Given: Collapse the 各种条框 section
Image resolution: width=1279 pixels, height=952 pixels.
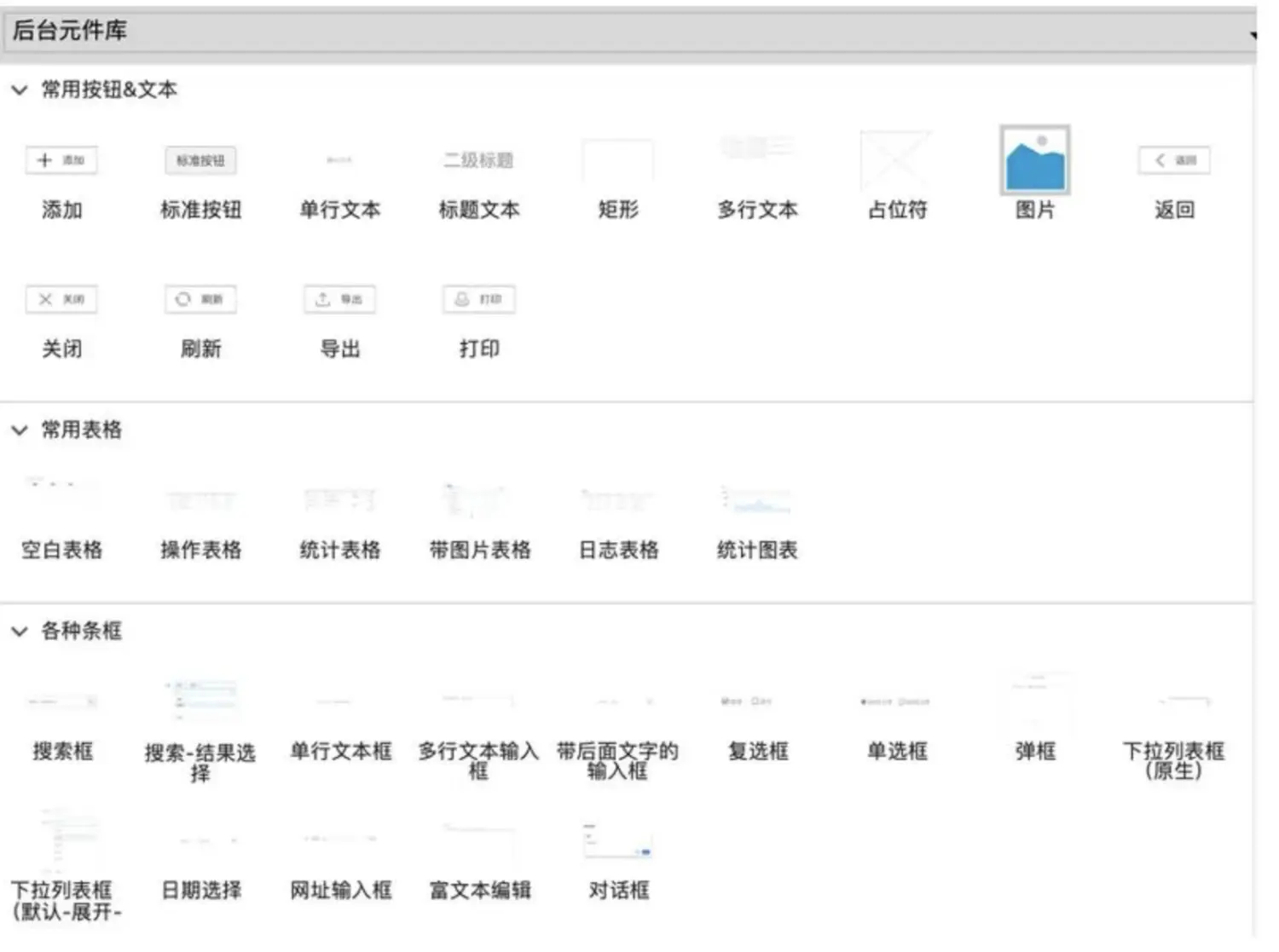Looking at the screenshot, I should pyautogui.click(x=20, y=632).
